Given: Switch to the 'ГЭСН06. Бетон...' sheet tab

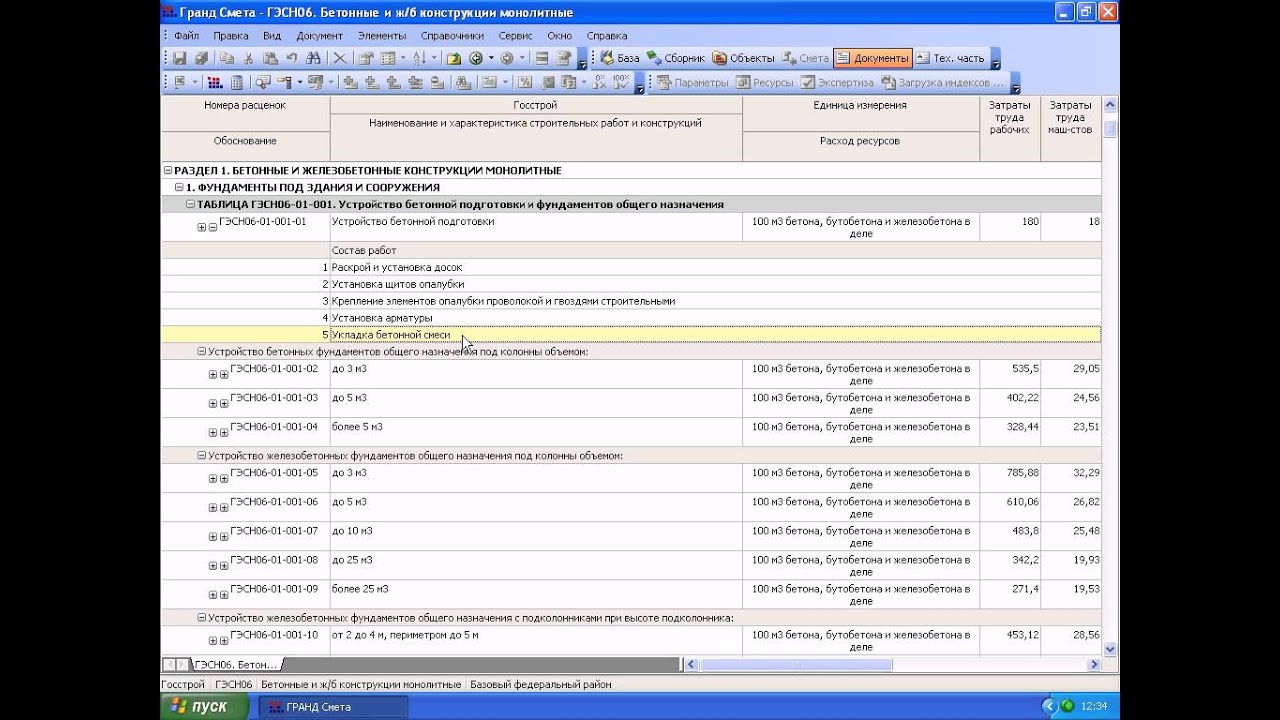Looking at the screenshot, I should (236, 665).
